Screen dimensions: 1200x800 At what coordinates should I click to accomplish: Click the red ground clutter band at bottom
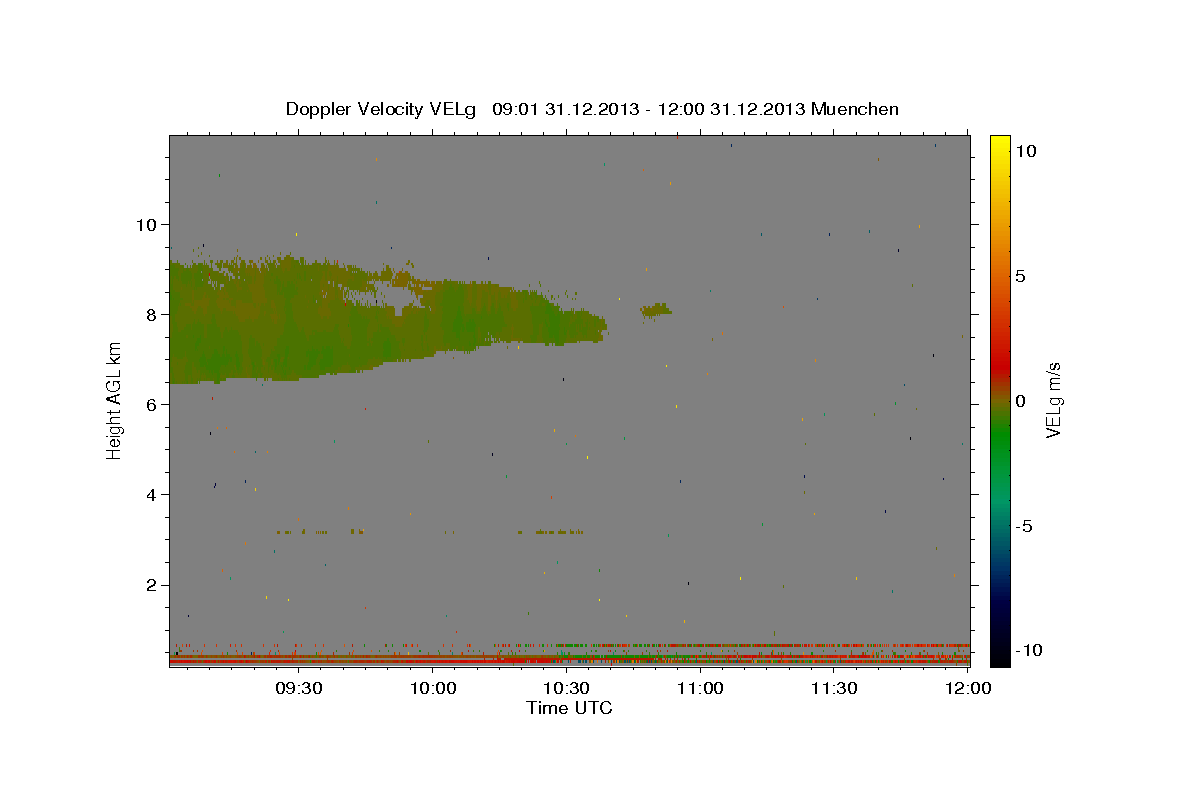569,660
